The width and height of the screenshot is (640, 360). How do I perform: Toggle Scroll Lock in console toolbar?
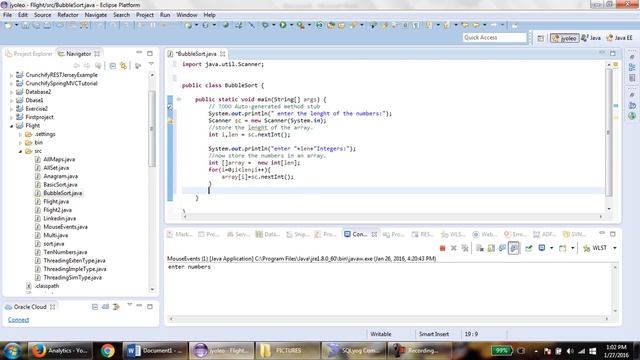coord(491,248)
